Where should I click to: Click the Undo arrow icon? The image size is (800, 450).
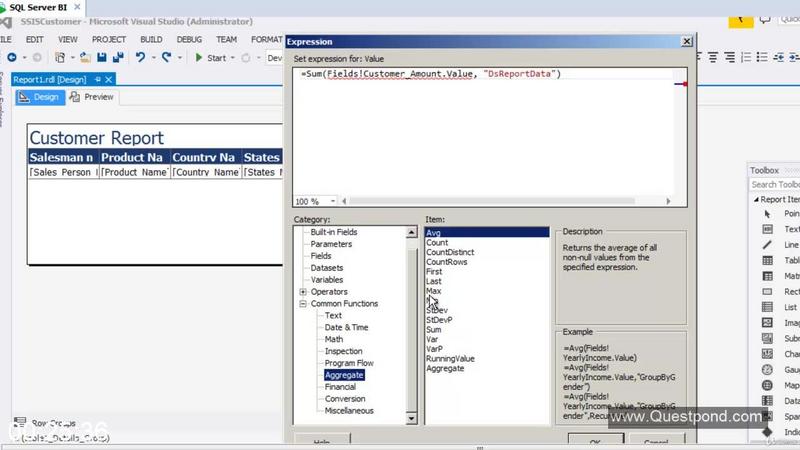pos(140,57)
